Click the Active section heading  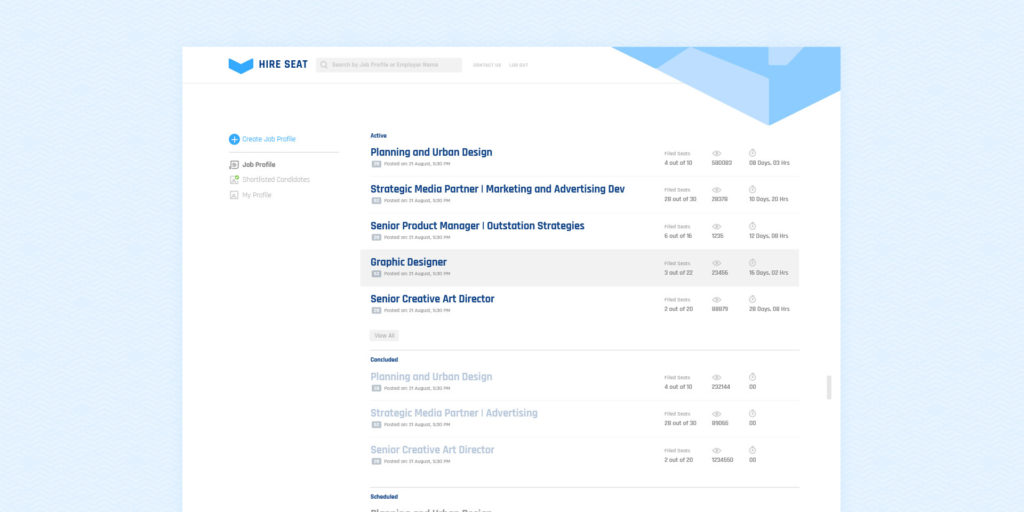pos(379,136)
